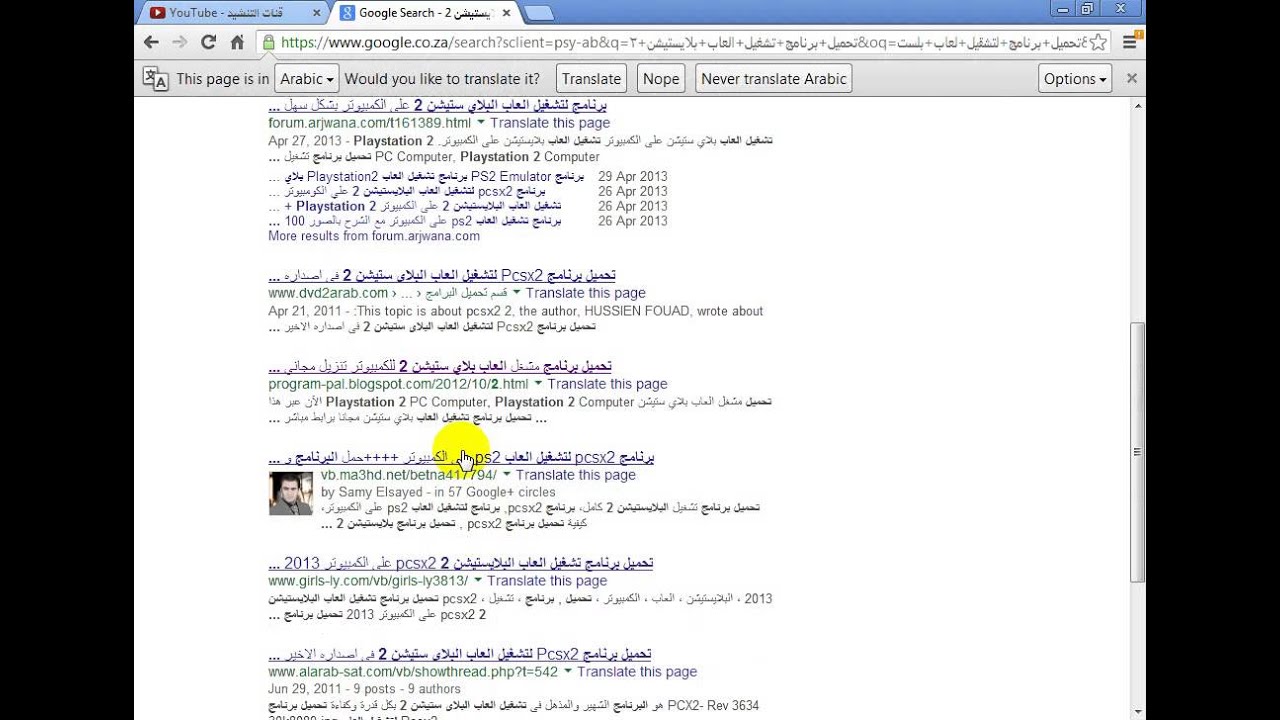Open program-pal blogspot result title
This screenshot has height=720, width=1280.
(x=440, y=366)
